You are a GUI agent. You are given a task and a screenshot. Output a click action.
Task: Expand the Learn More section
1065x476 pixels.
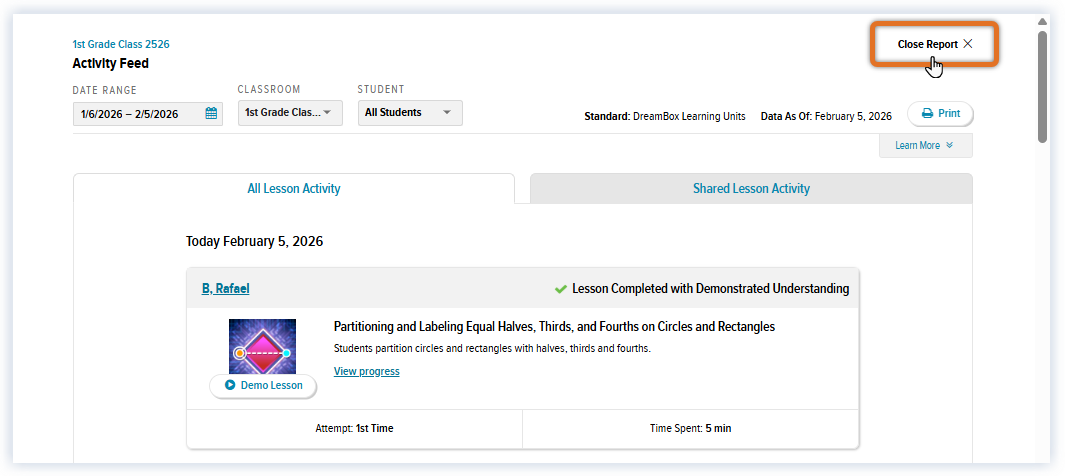pyautogui.click(x=925, y=145)
